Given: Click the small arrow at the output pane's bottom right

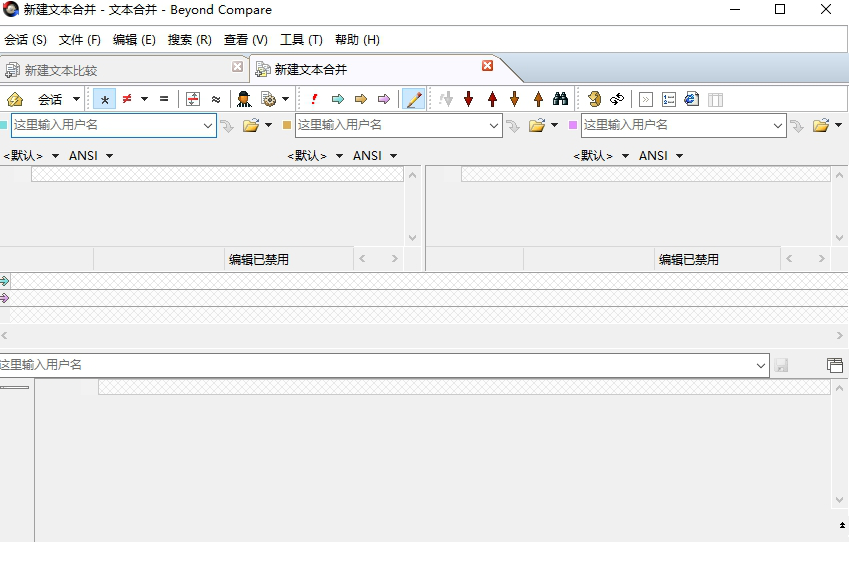Looking at the screenshot, I should (843, 525).
